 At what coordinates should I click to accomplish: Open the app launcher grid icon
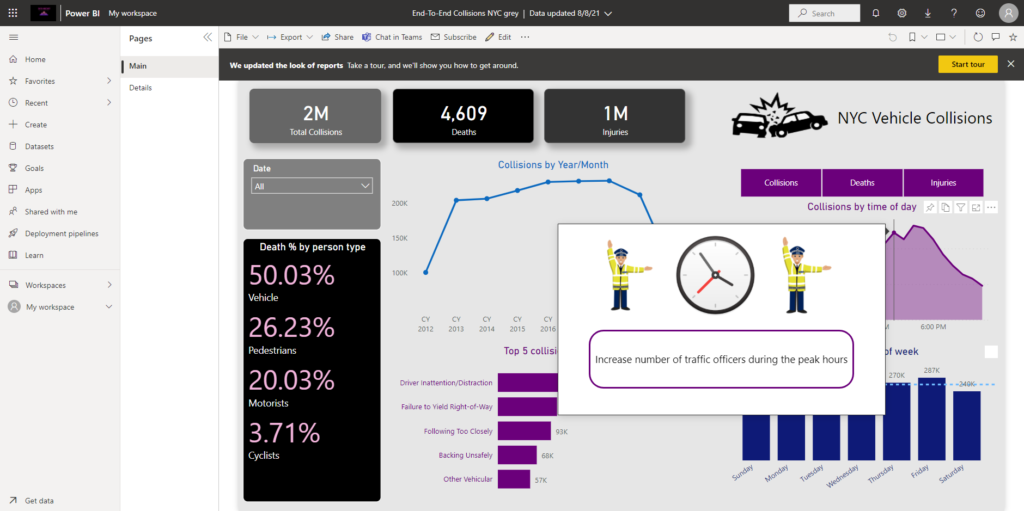click(13, 13)
